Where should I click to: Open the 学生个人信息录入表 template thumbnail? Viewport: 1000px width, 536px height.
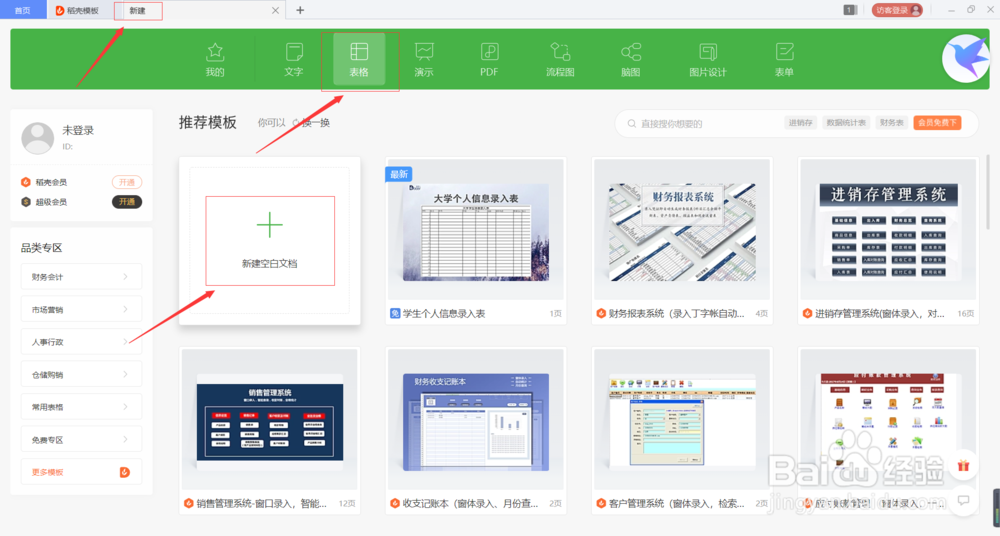tap(475, 230)
